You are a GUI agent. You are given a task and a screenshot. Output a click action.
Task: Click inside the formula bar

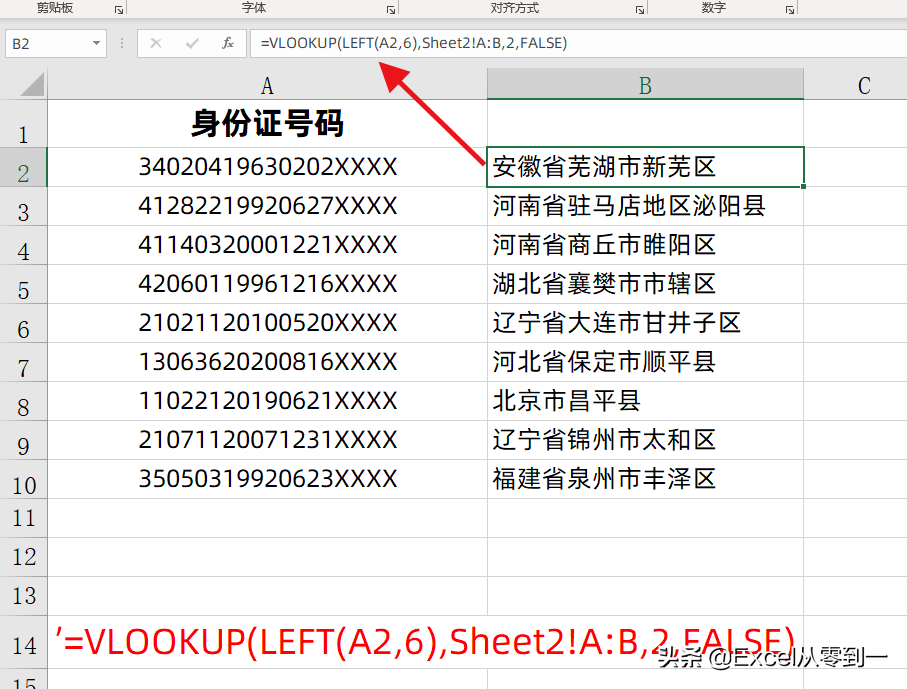click(450, 43)
